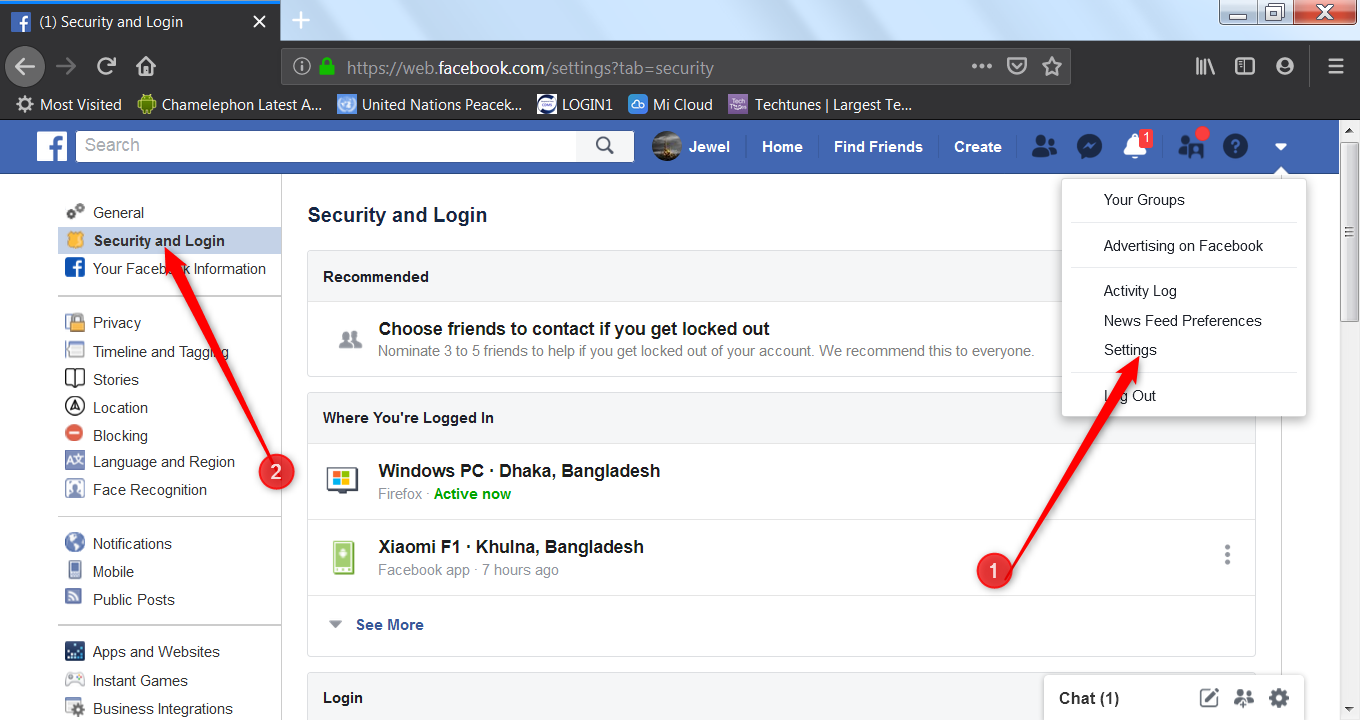Click the search magnifier button
Viewport: 1360px width, 720px height.
tap(605, 146)
